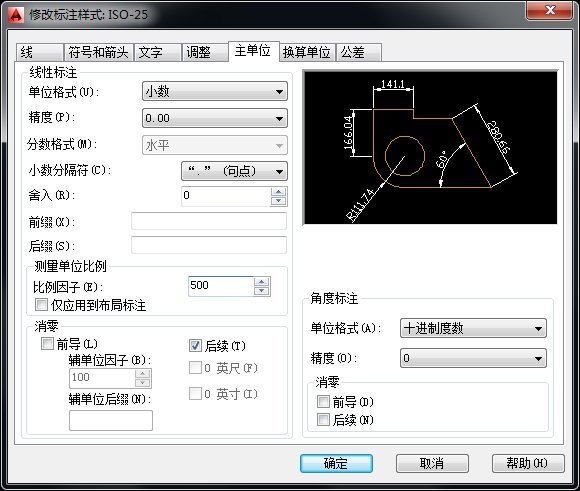Click the 前缀 text field
The width and height of the screenshot is (580, 491).
[209, 221]
